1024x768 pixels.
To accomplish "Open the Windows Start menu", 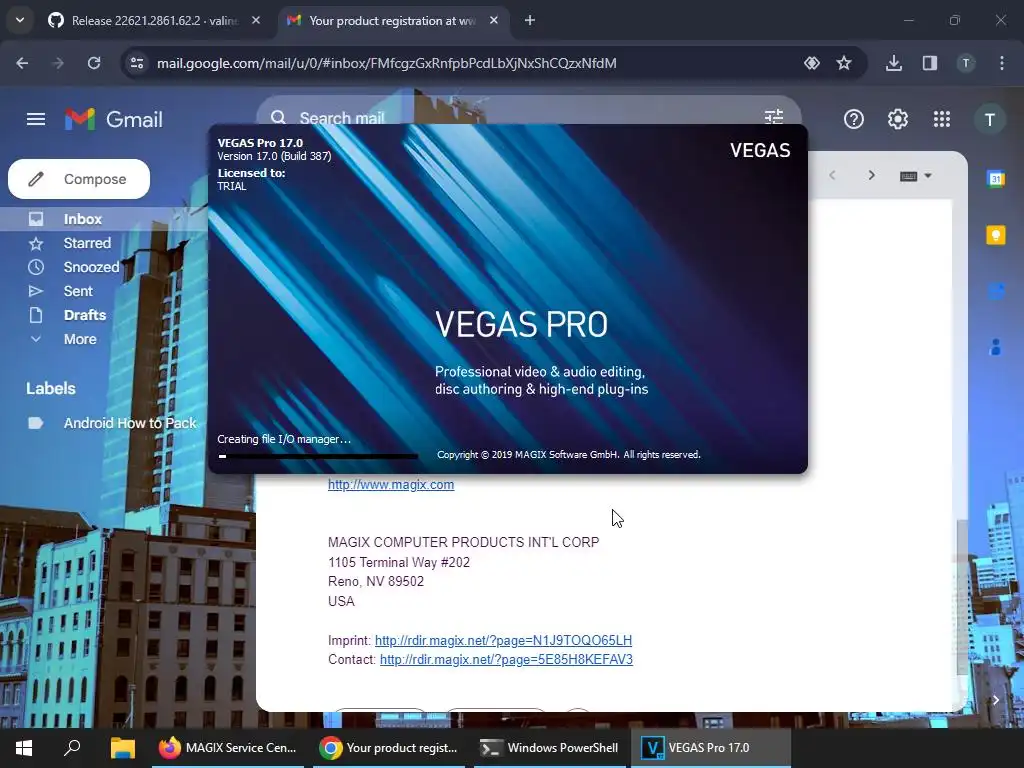I will coord(24,748).
